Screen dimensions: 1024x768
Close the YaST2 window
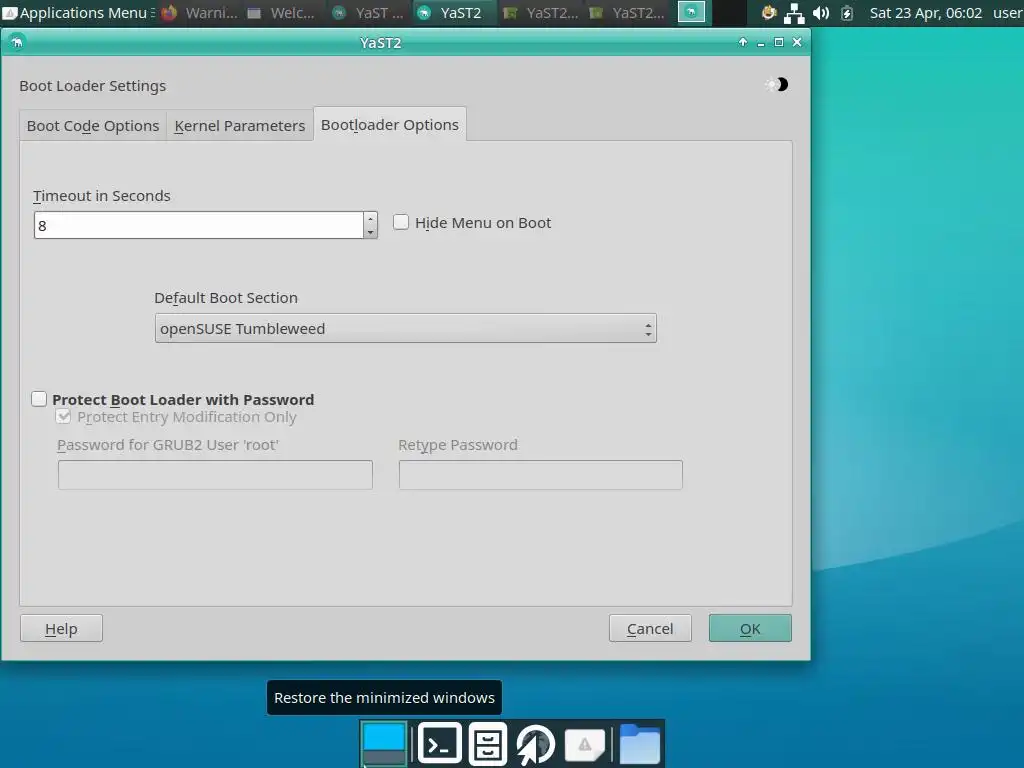coord(797,42)
